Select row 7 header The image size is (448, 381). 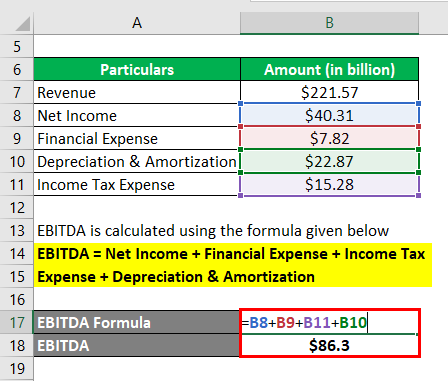17,92
